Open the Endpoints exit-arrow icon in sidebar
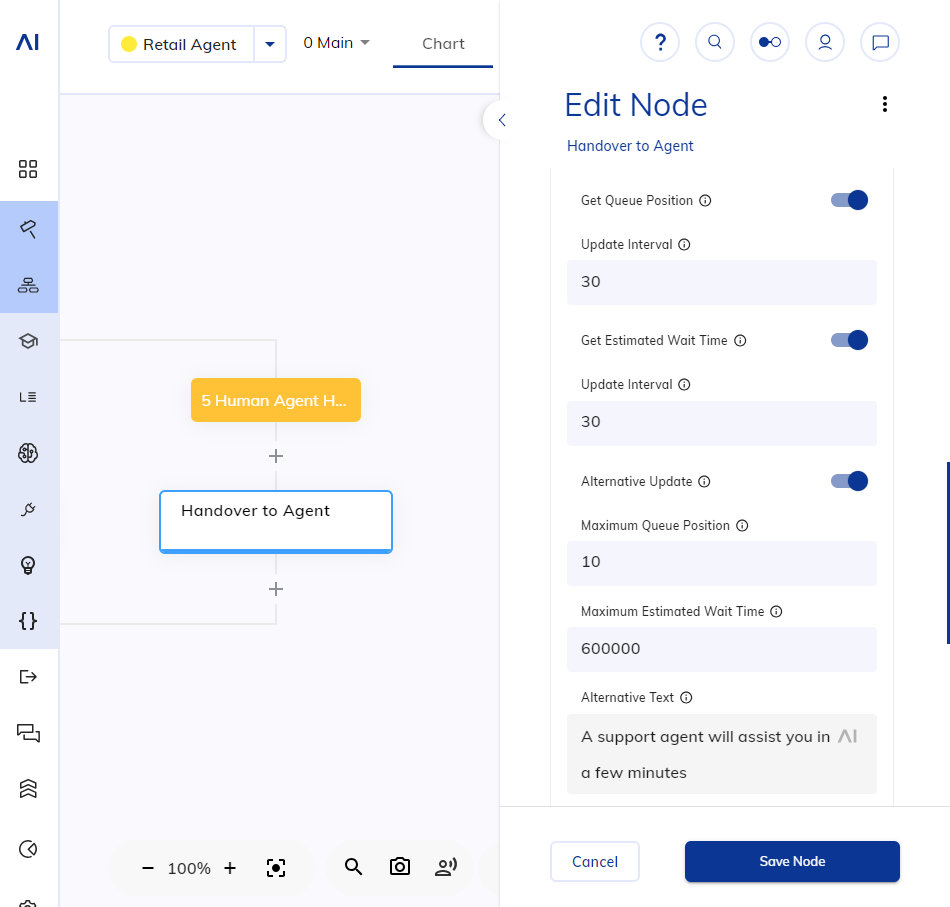Viewport: 950px width, 907px height. pyautogui.click(x=28, y=677)
